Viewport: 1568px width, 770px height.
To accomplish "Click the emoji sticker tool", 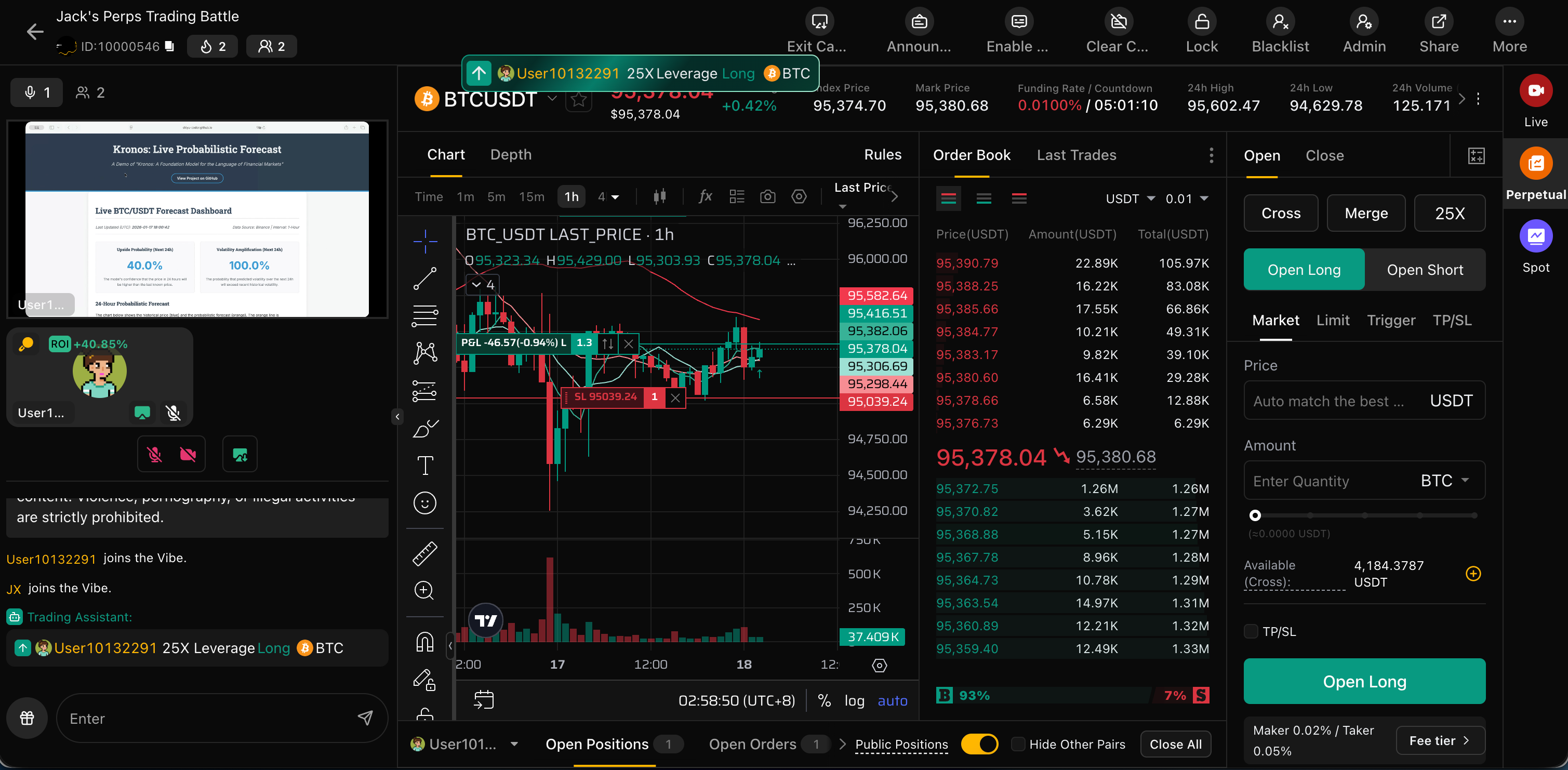I will click(425, 503).
